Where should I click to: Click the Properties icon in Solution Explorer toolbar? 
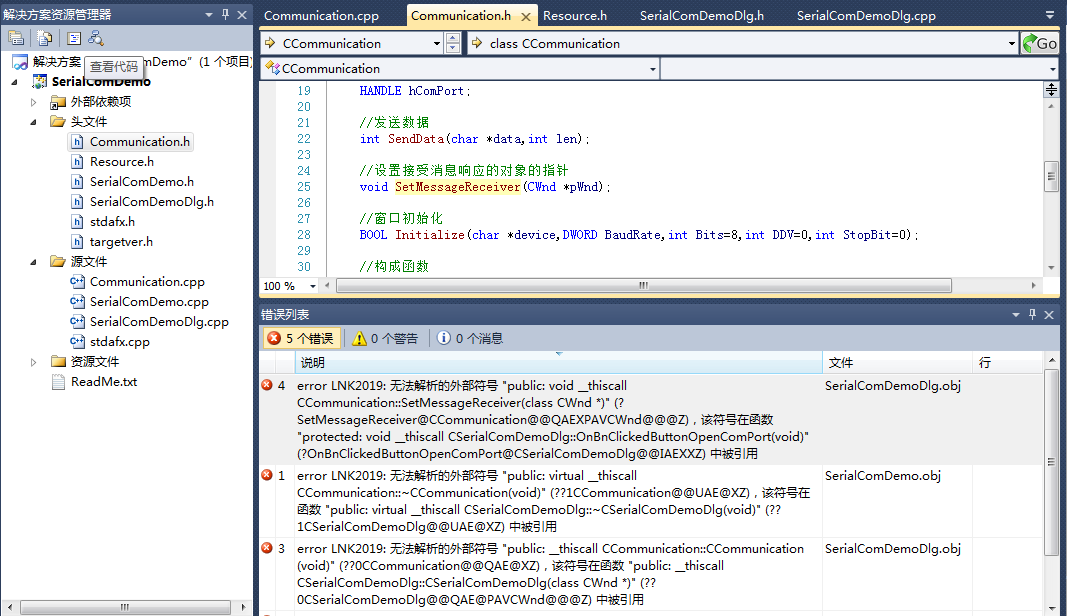[x=16, y=39]
